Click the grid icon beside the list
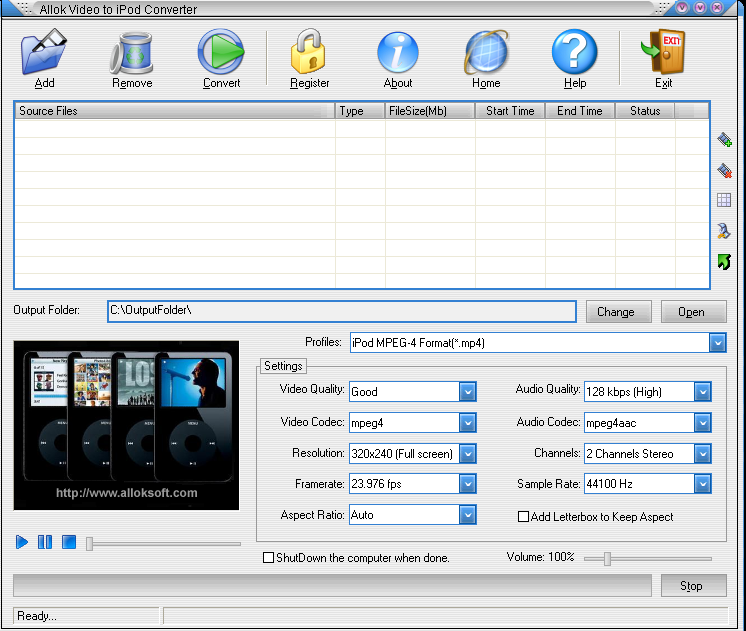The image size is (746, 631). click(724, 200)
